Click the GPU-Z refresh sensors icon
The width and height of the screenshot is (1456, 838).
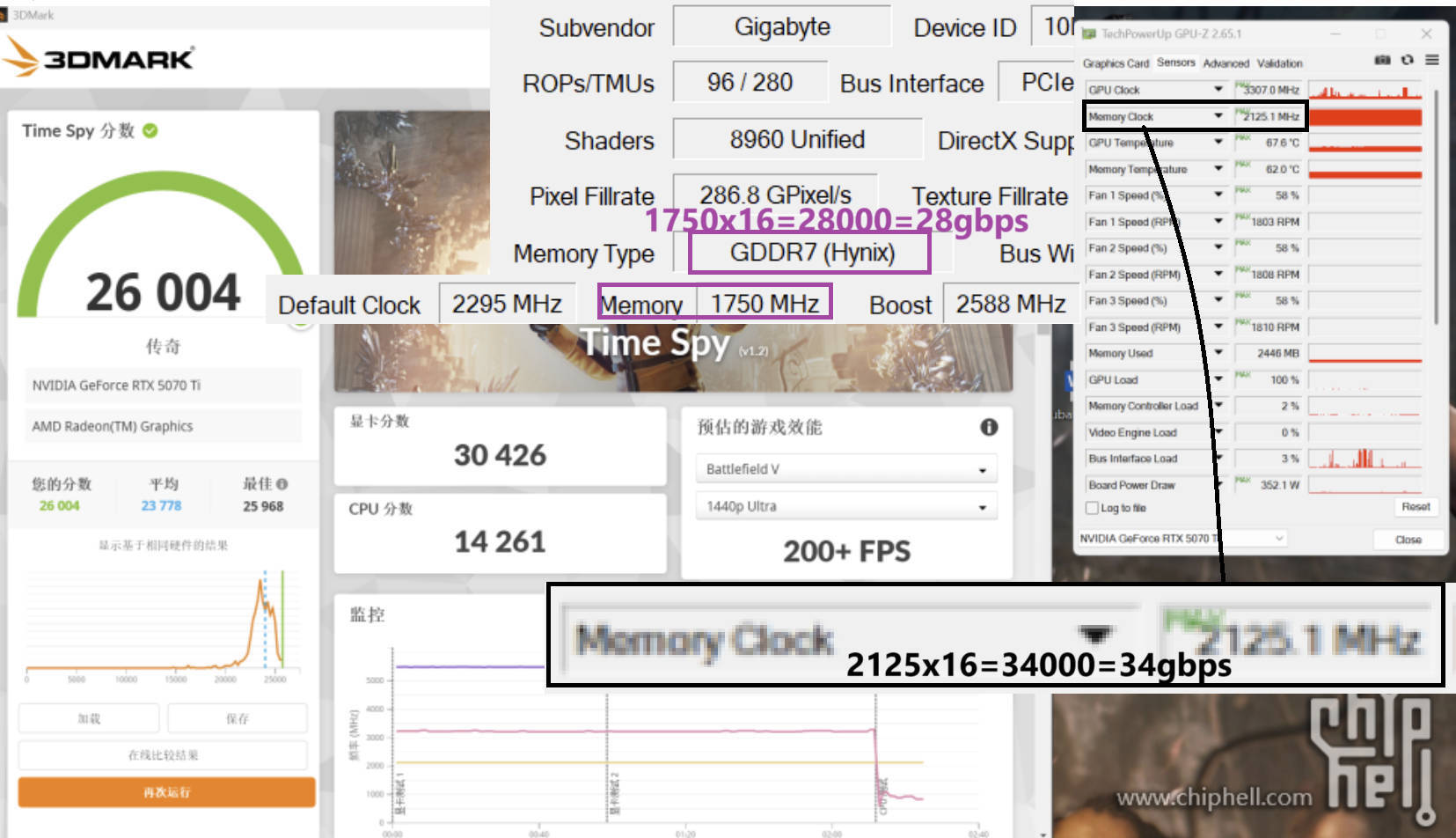(x=1407, y=60)
